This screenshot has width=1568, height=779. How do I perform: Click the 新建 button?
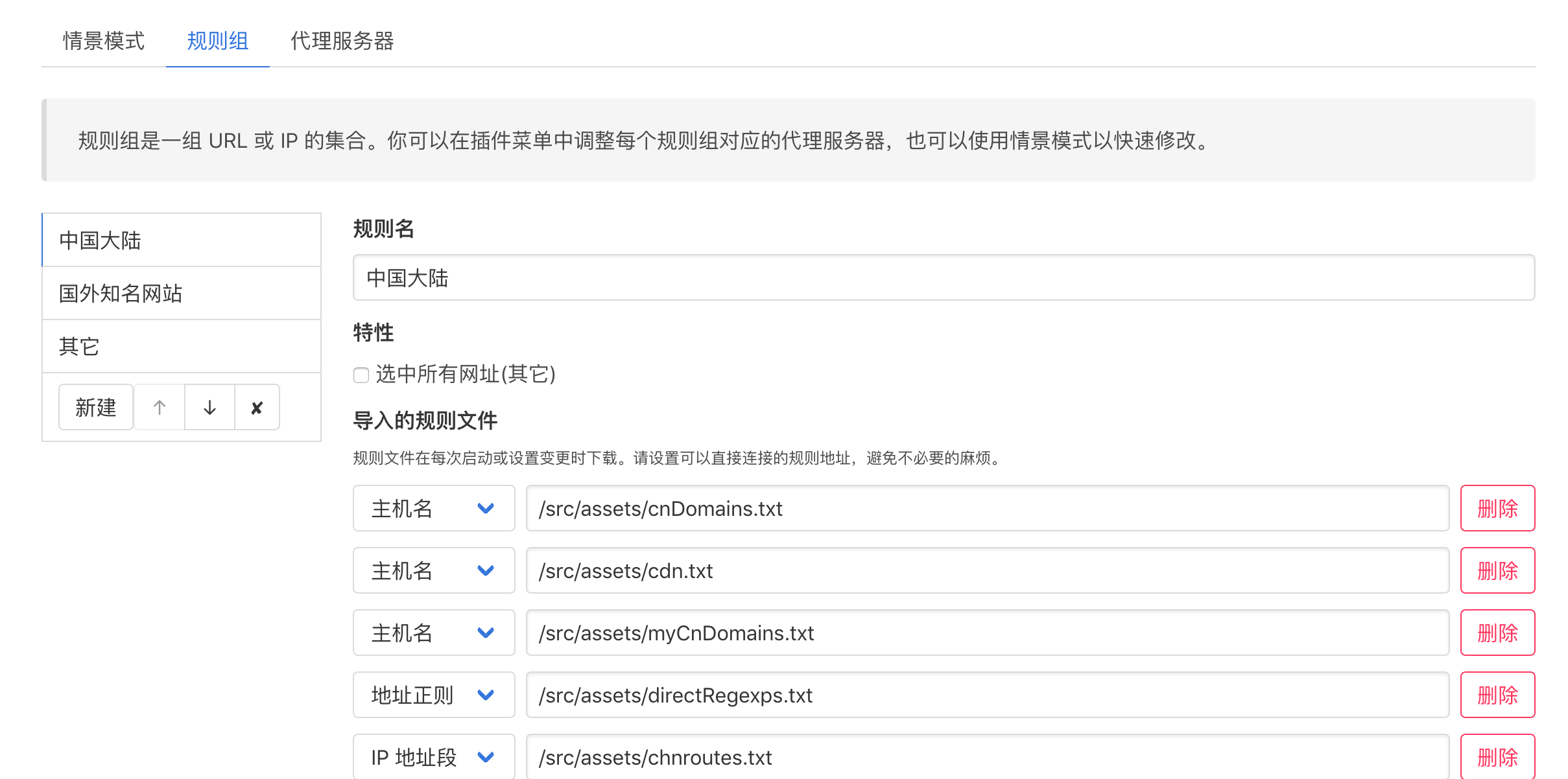coord(96,407)
